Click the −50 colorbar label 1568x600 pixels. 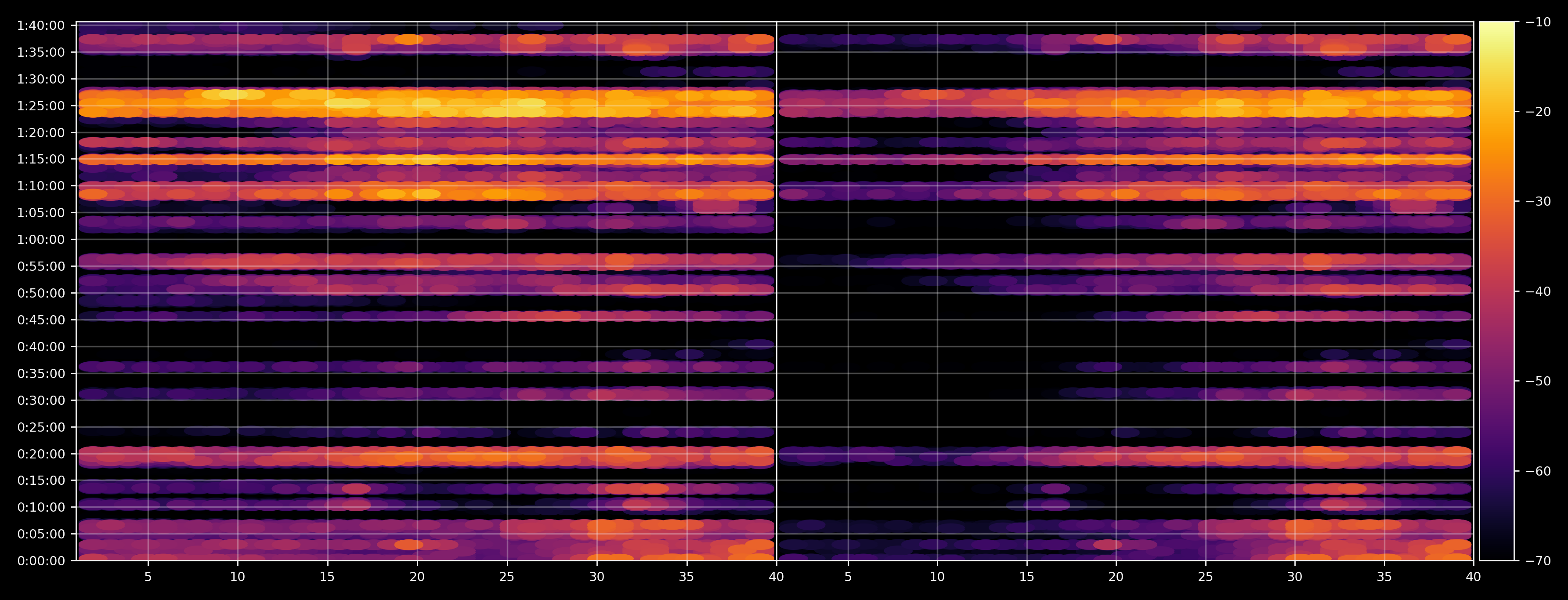pos(1538,382)
